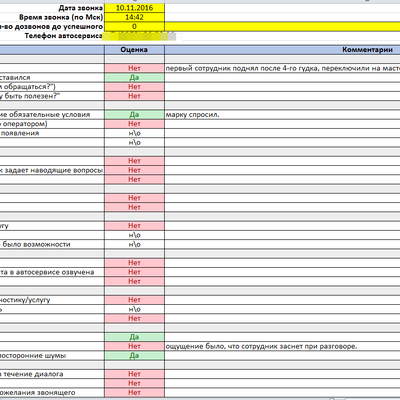The width and height of the screenshot is (400, 400).
Task: Click 'Нет' score beside 'ощущение было' comment
Action: click(134, 346)
